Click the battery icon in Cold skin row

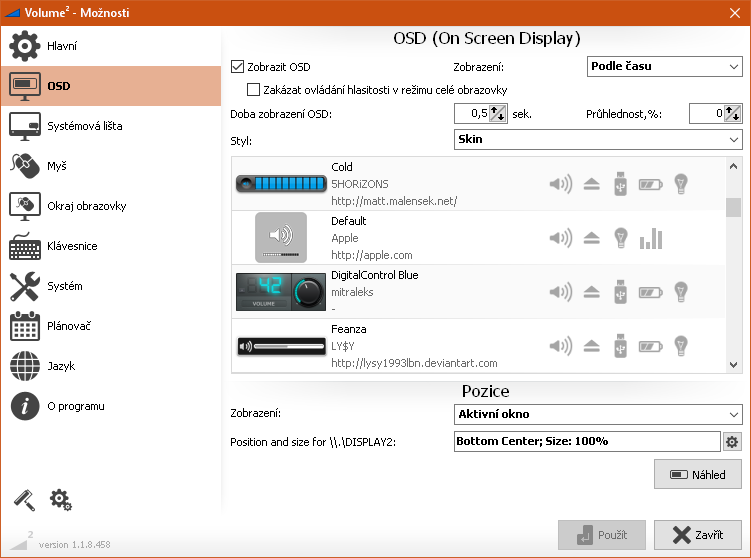pyautogui.click(x=650, y=184)
